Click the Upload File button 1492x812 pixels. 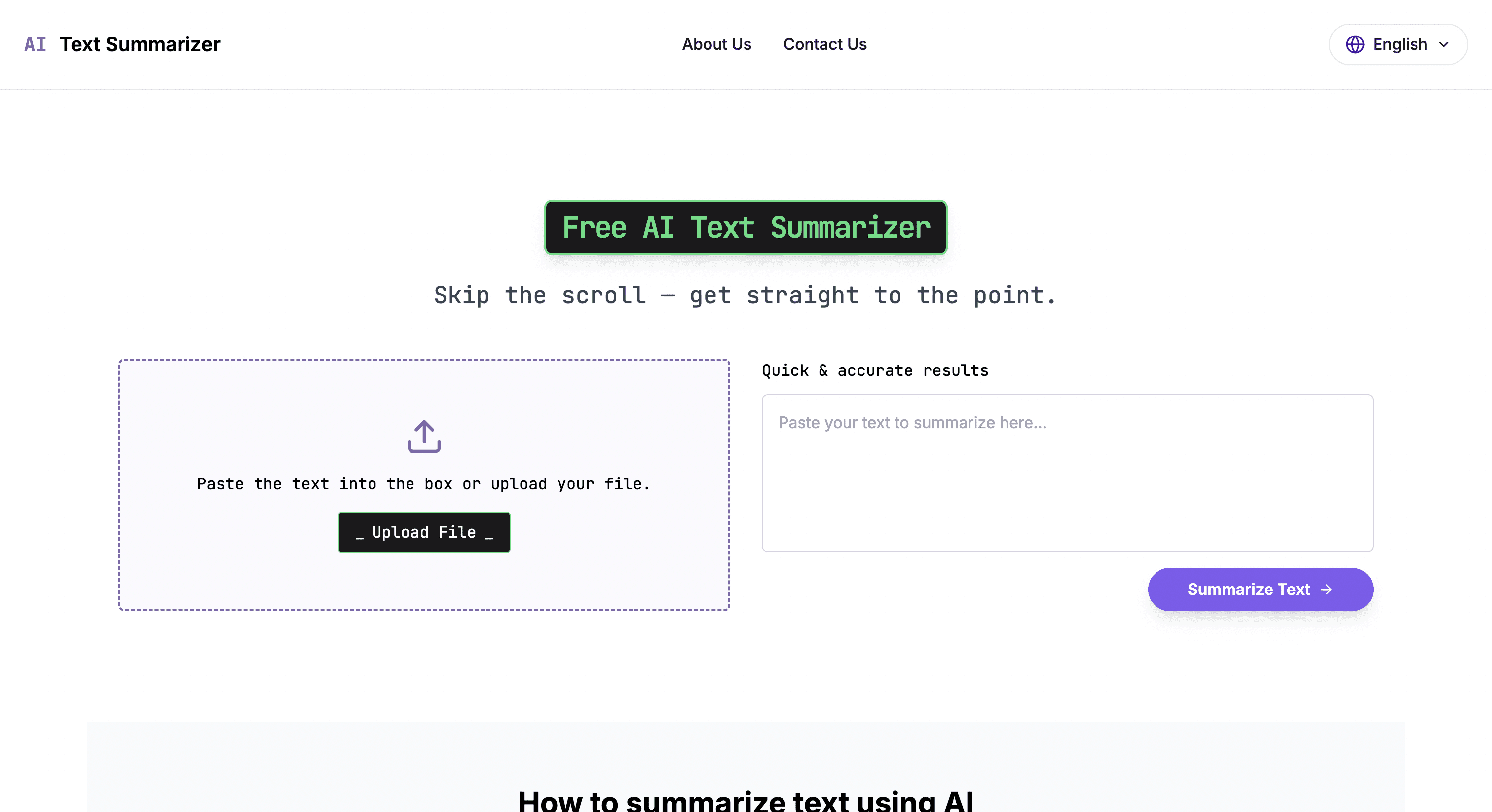[423, 532]
